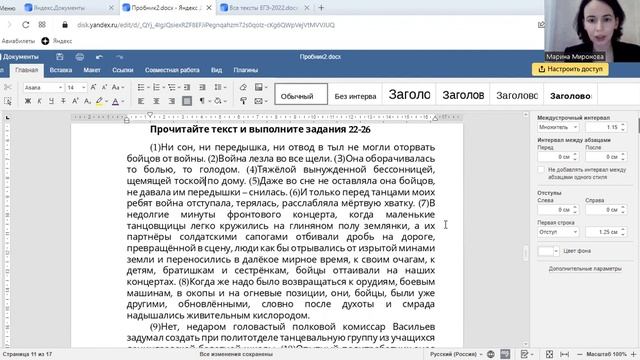Click the numbered list icon

tap(158, 87)
